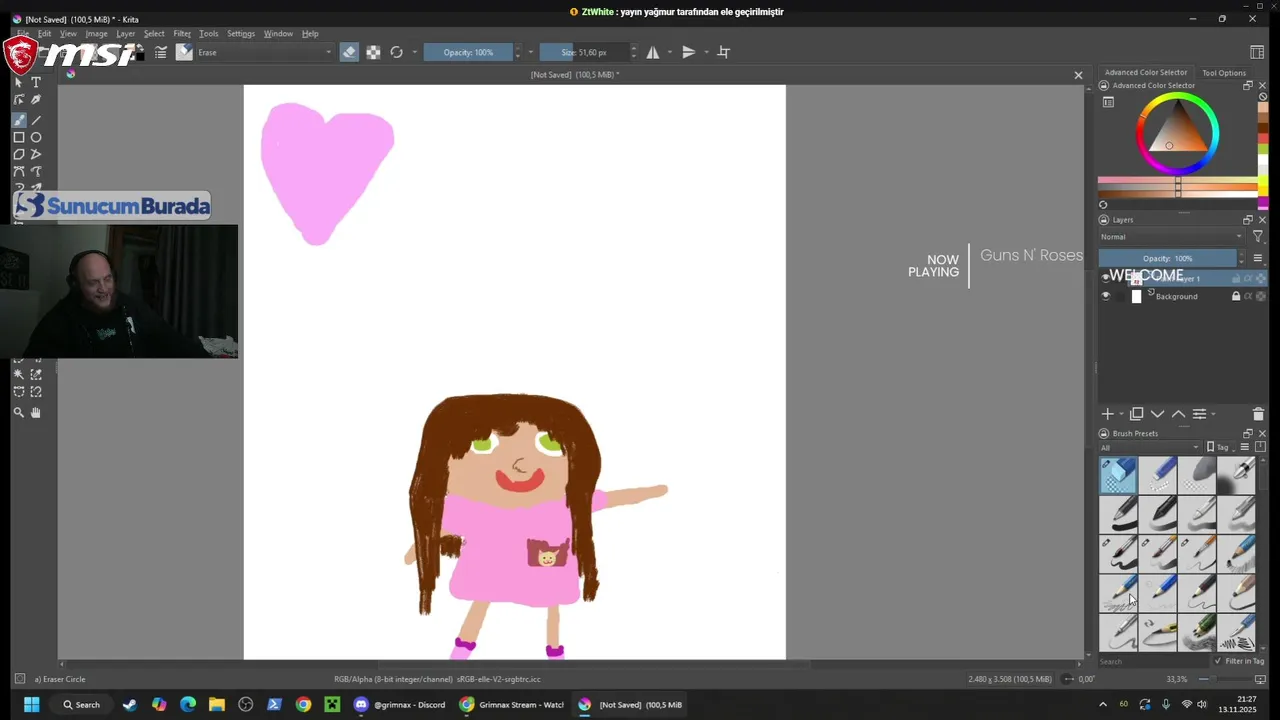Click the Windows Start button
1280x720 pixels.
31,705
